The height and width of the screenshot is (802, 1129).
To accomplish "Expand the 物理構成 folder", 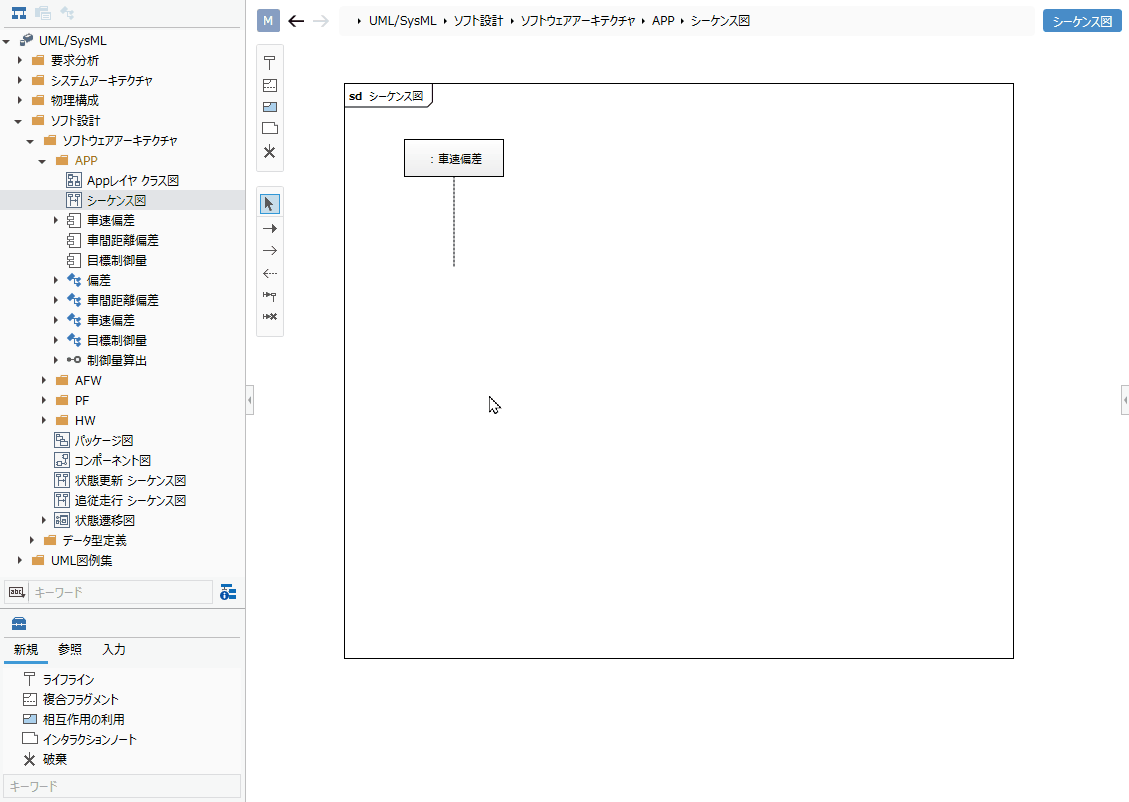I will click(19, 101).
